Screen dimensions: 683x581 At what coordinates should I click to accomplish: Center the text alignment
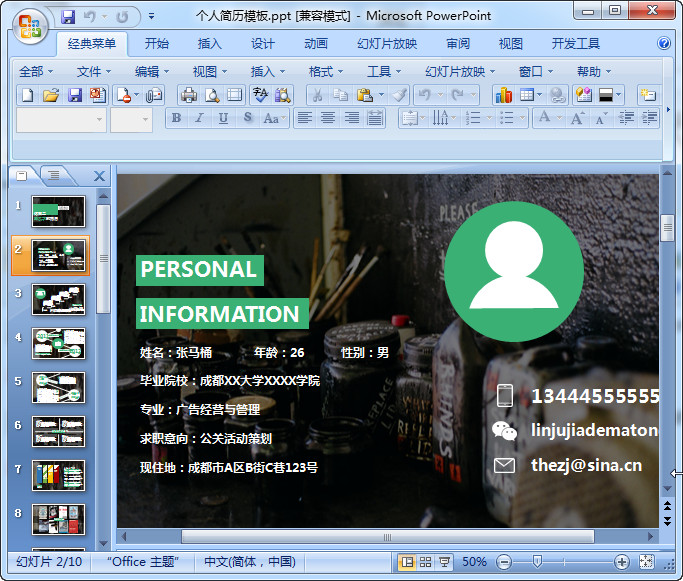tap(328, 118)
